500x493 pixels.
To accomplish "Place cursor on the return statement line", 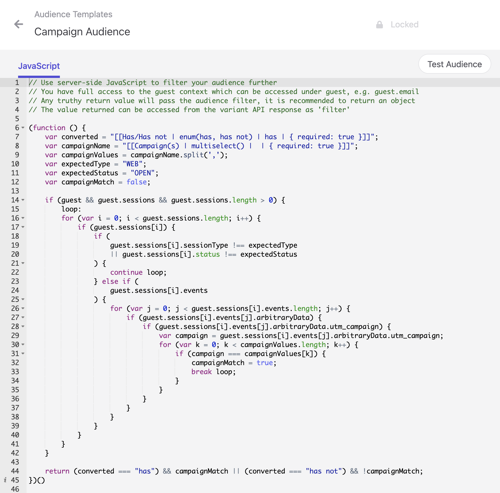I will click(234, 471).
